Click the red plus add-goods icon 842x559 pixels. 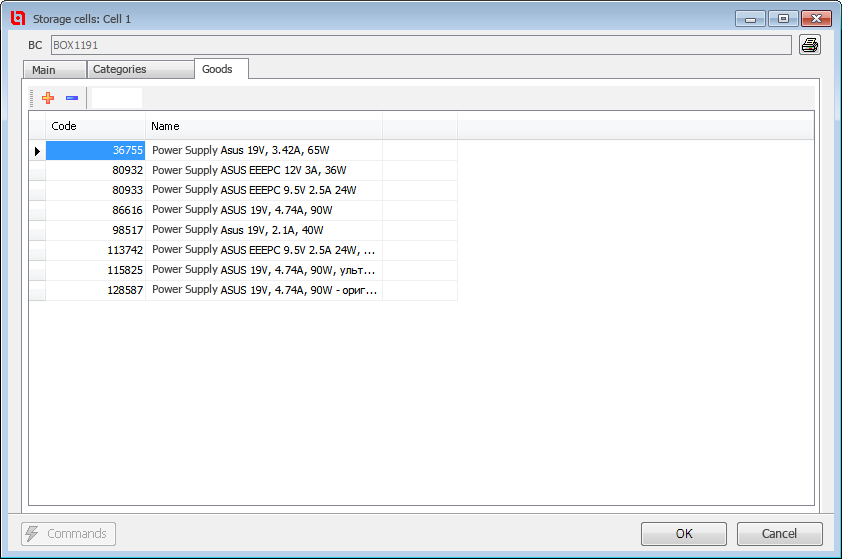tap(48, 98)
